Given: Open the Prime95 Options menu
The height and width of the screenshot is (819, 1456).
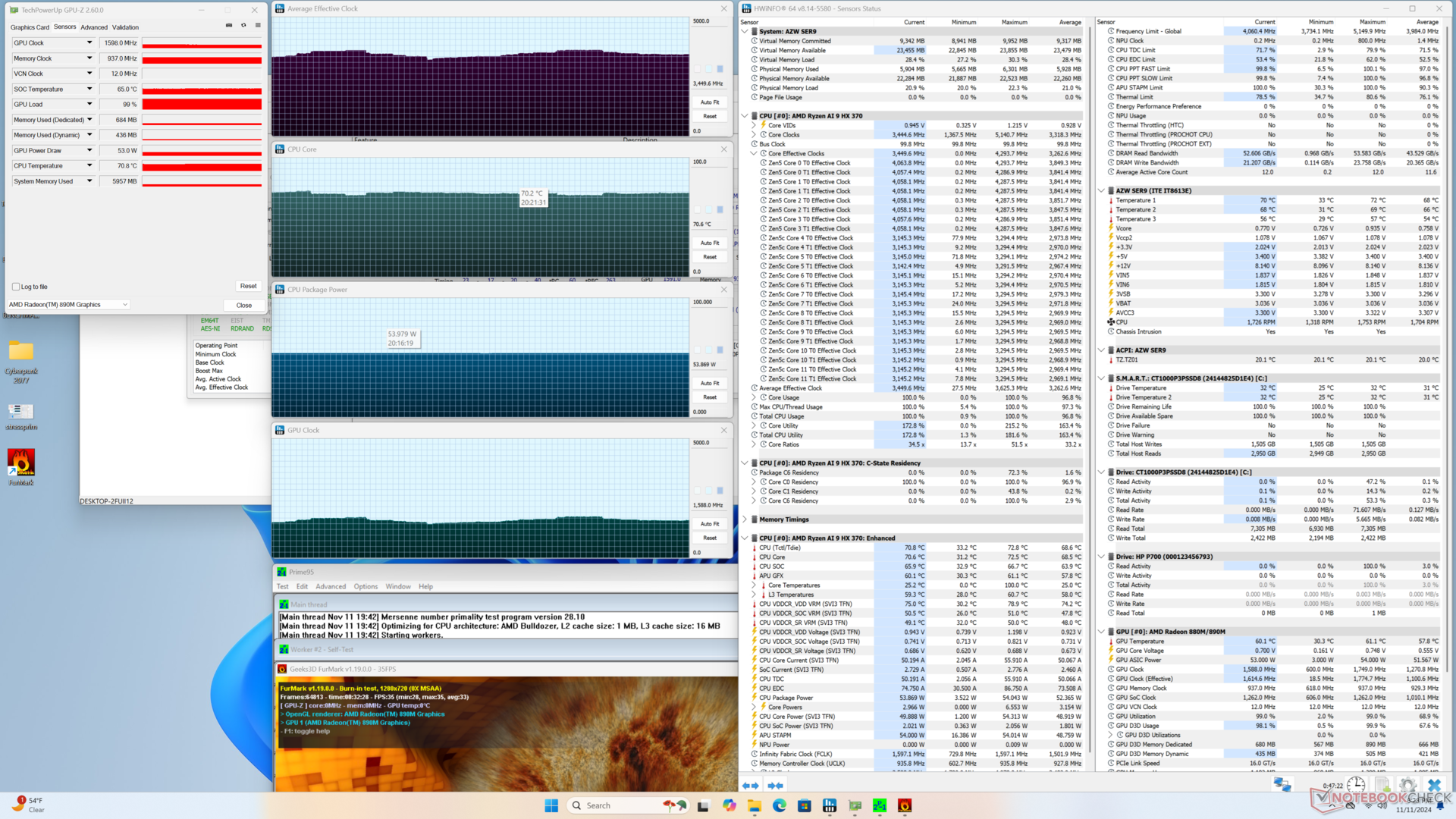Looking at the screenshot, I should [365, 586].
